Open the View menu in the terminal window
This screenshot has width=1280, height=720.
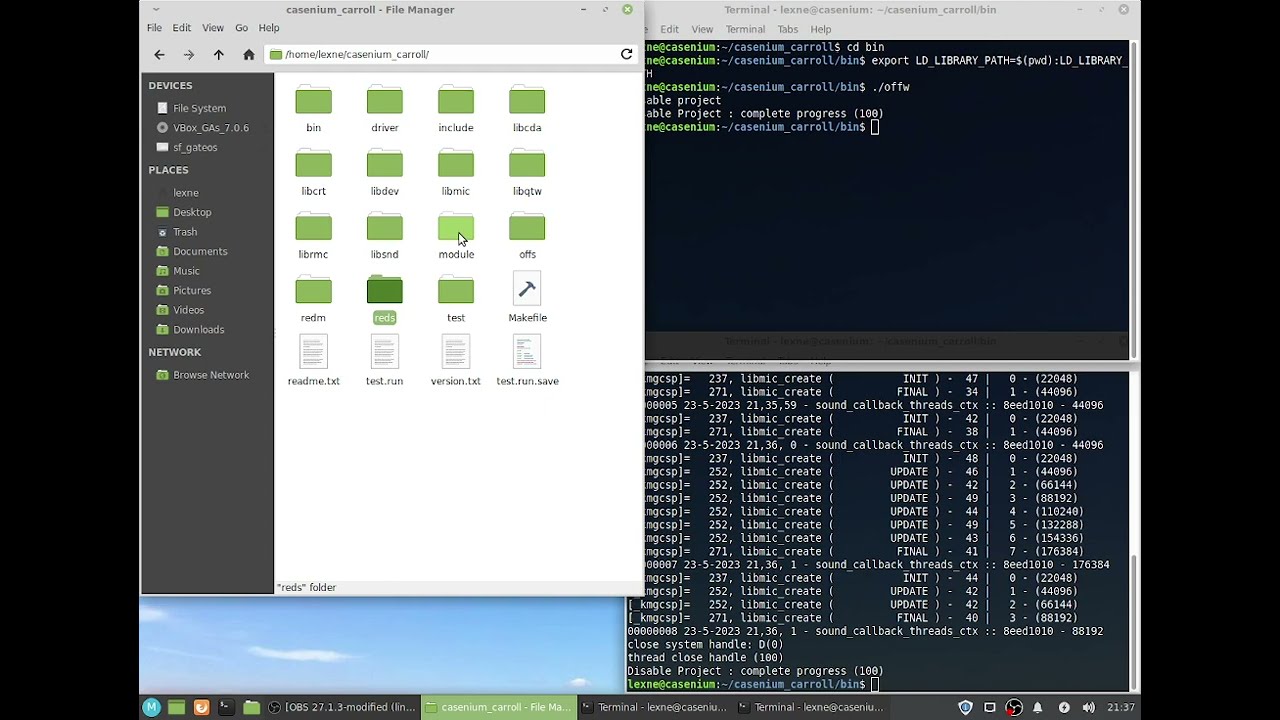tap(702, 29)
